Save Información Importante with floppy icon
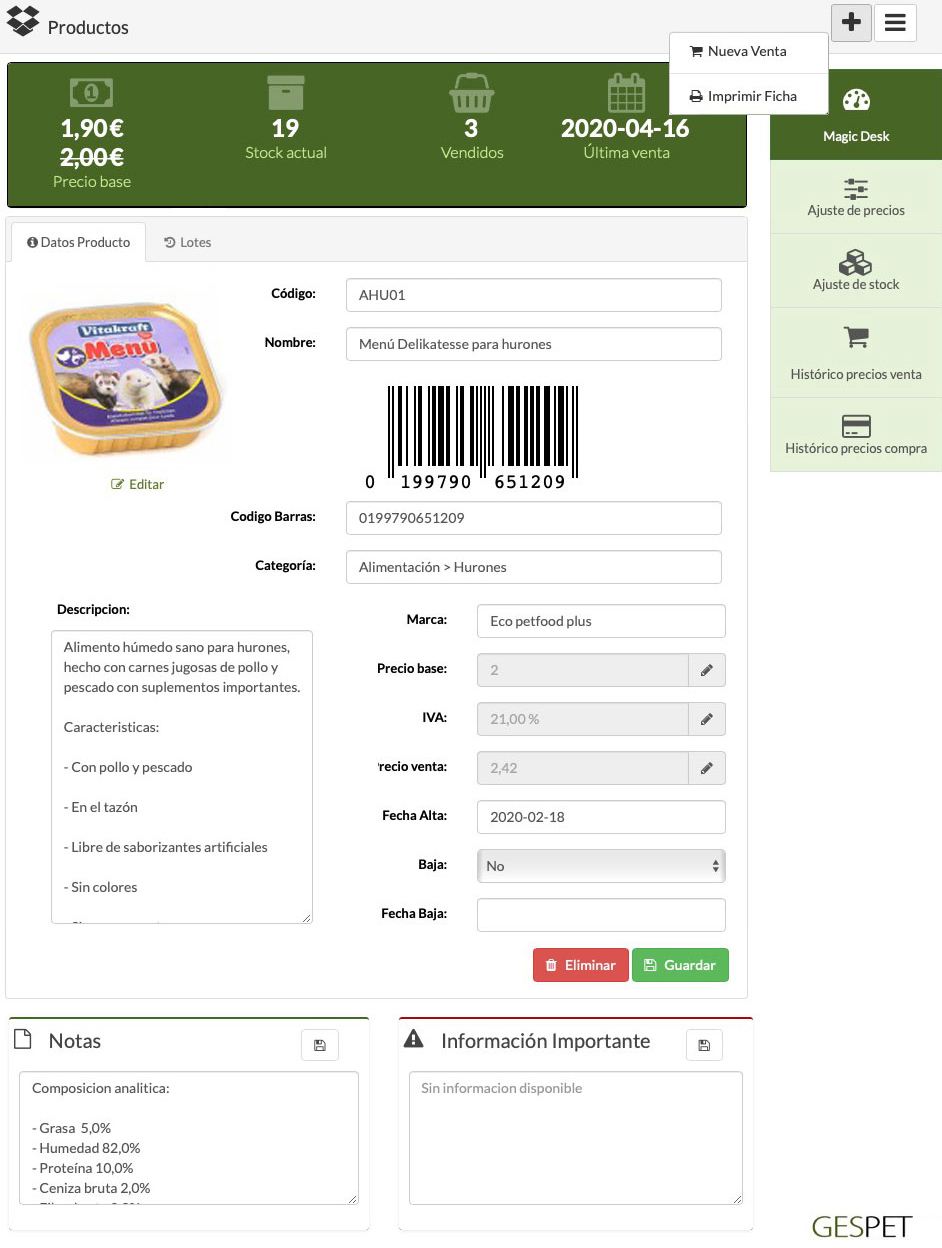 click(x=704, y=1045)
